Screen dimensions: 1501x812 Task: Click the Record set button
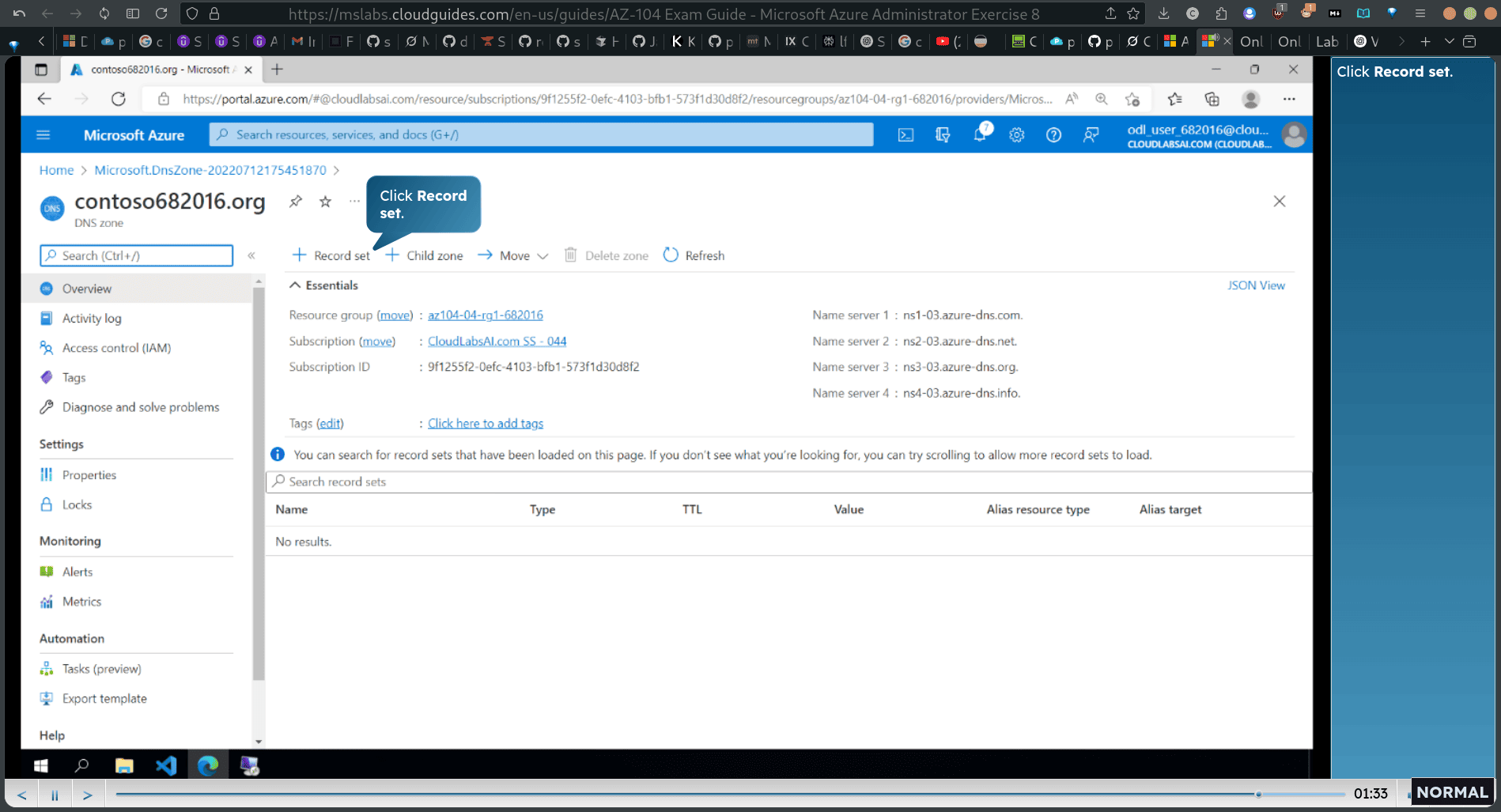331,255
